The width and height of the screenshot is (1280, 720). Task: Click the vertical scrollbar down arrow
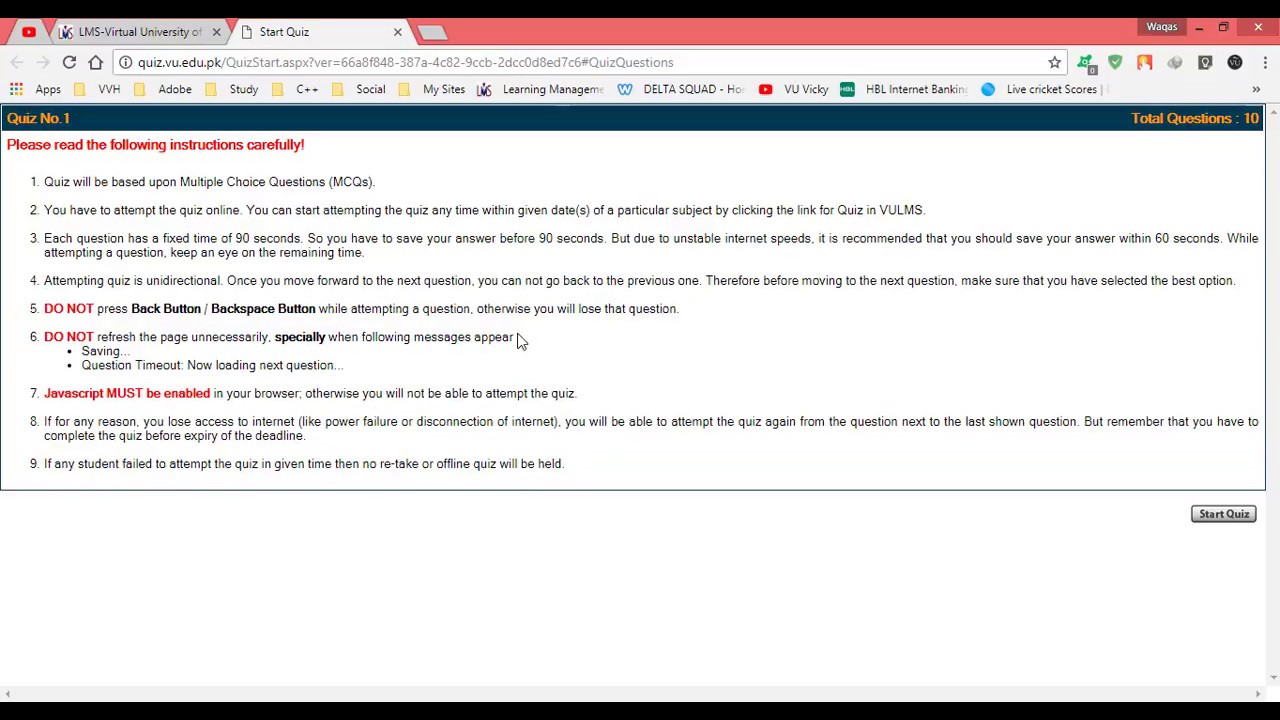1273,678
